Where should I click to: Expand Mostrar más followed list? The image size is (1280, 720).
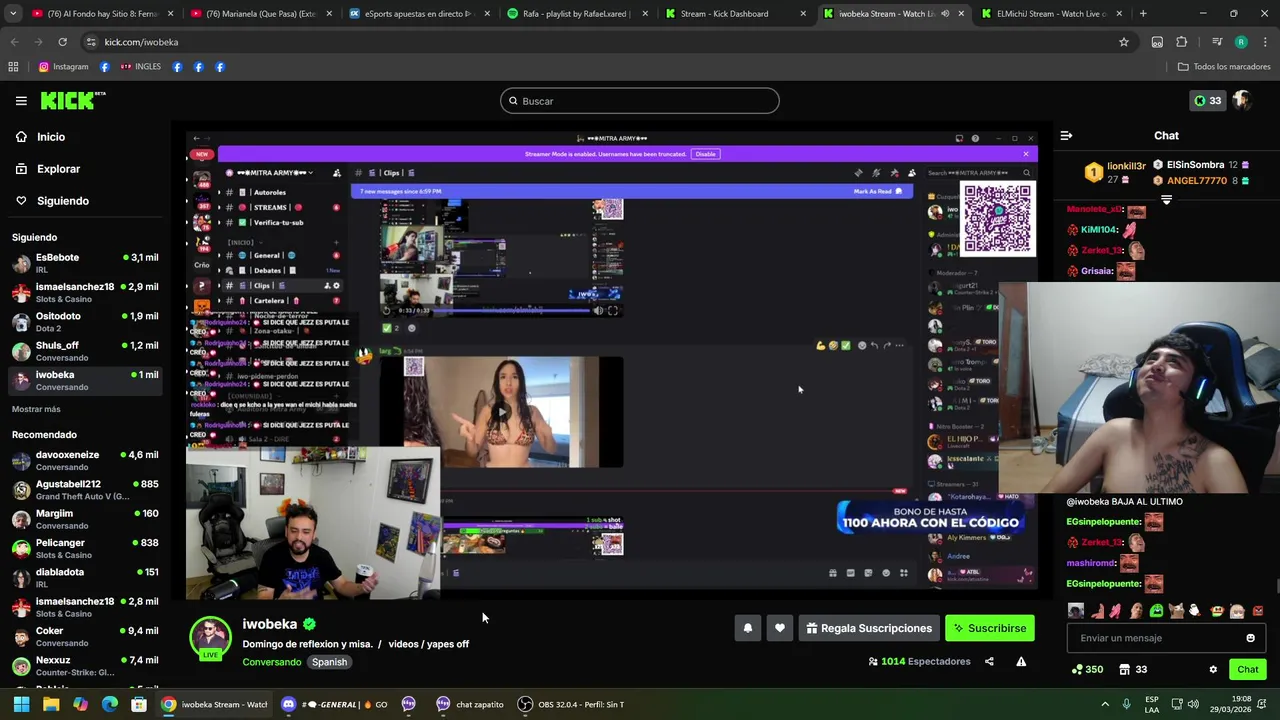tap(36, 409)
